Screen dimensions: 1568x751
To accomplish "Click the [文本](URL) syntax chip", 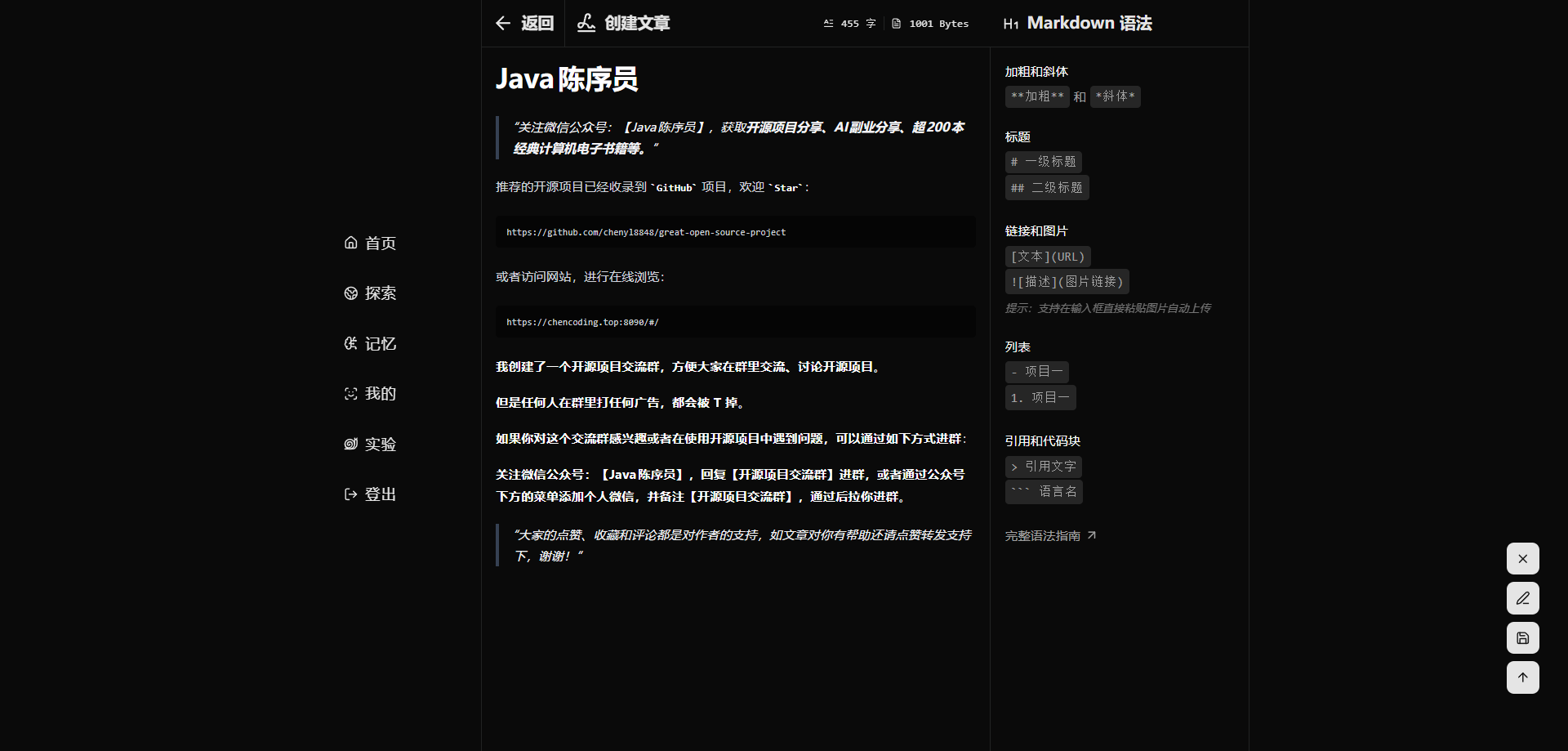I will click(x=1048, y=257).
